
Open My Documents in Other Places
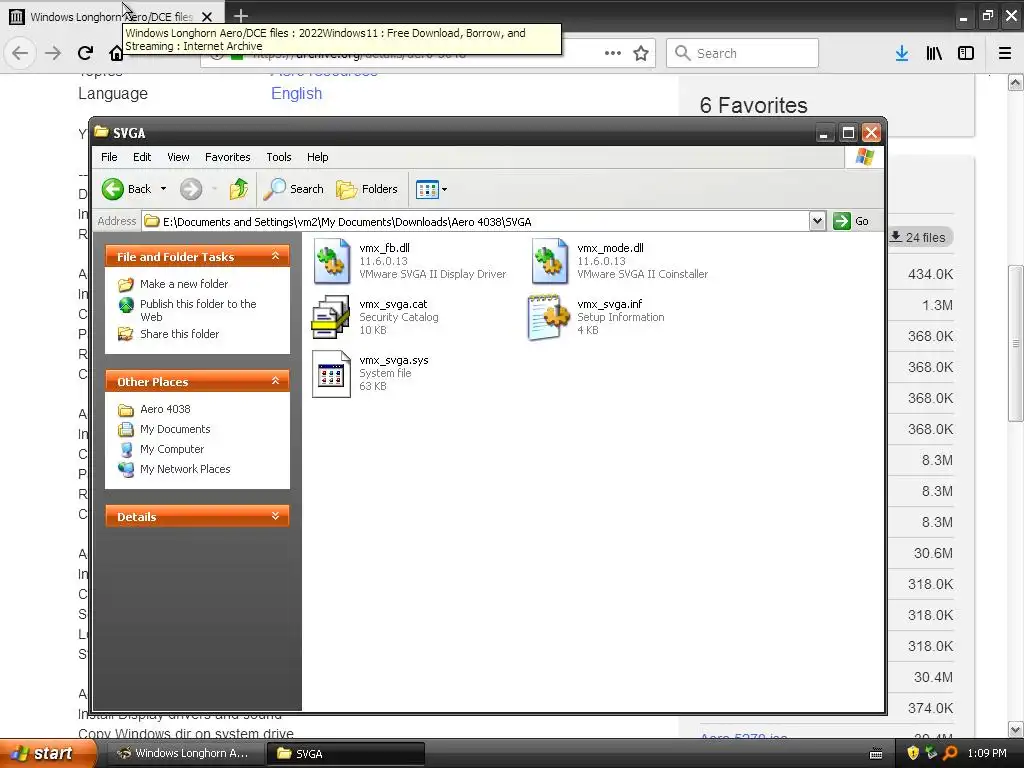tap(175, 429)
